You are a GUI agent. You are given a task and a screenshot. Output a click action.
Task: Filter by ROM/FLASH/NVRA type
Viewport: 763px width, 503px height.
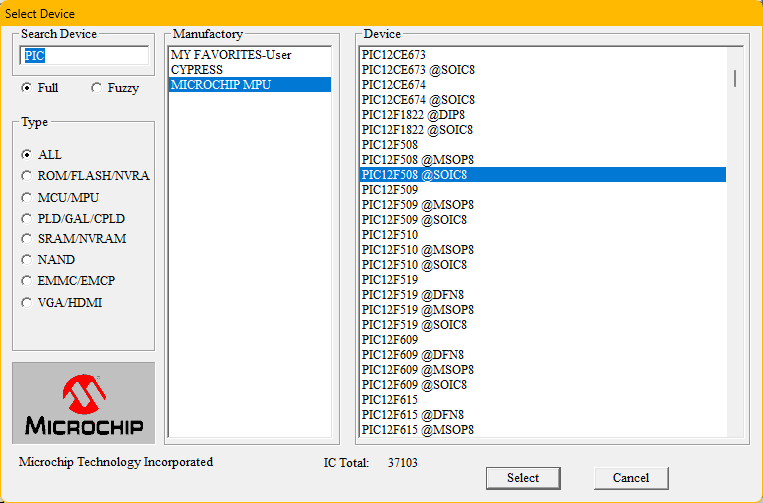tap(26, 176)
